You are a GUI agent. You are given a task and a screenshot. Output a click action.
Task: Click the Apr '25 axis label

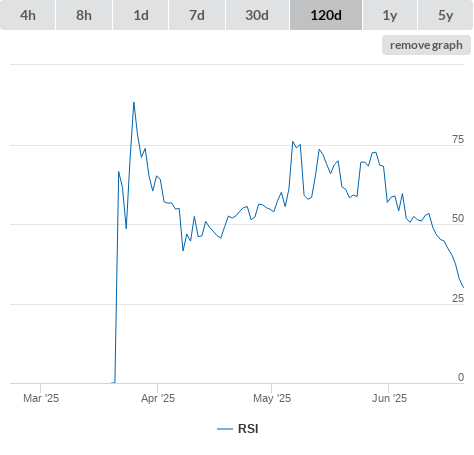click(158, 398)
